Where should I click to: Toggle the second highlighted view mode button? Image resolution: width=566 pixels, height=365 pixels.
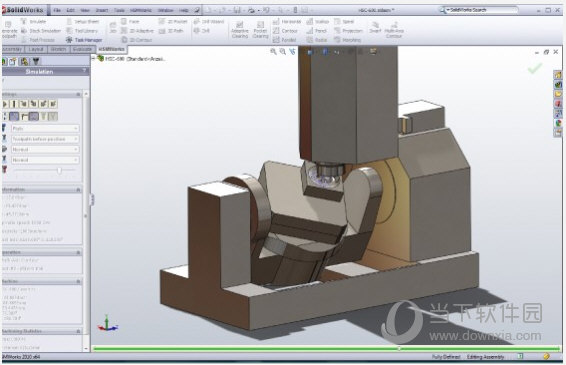click(x=34, y=116)
